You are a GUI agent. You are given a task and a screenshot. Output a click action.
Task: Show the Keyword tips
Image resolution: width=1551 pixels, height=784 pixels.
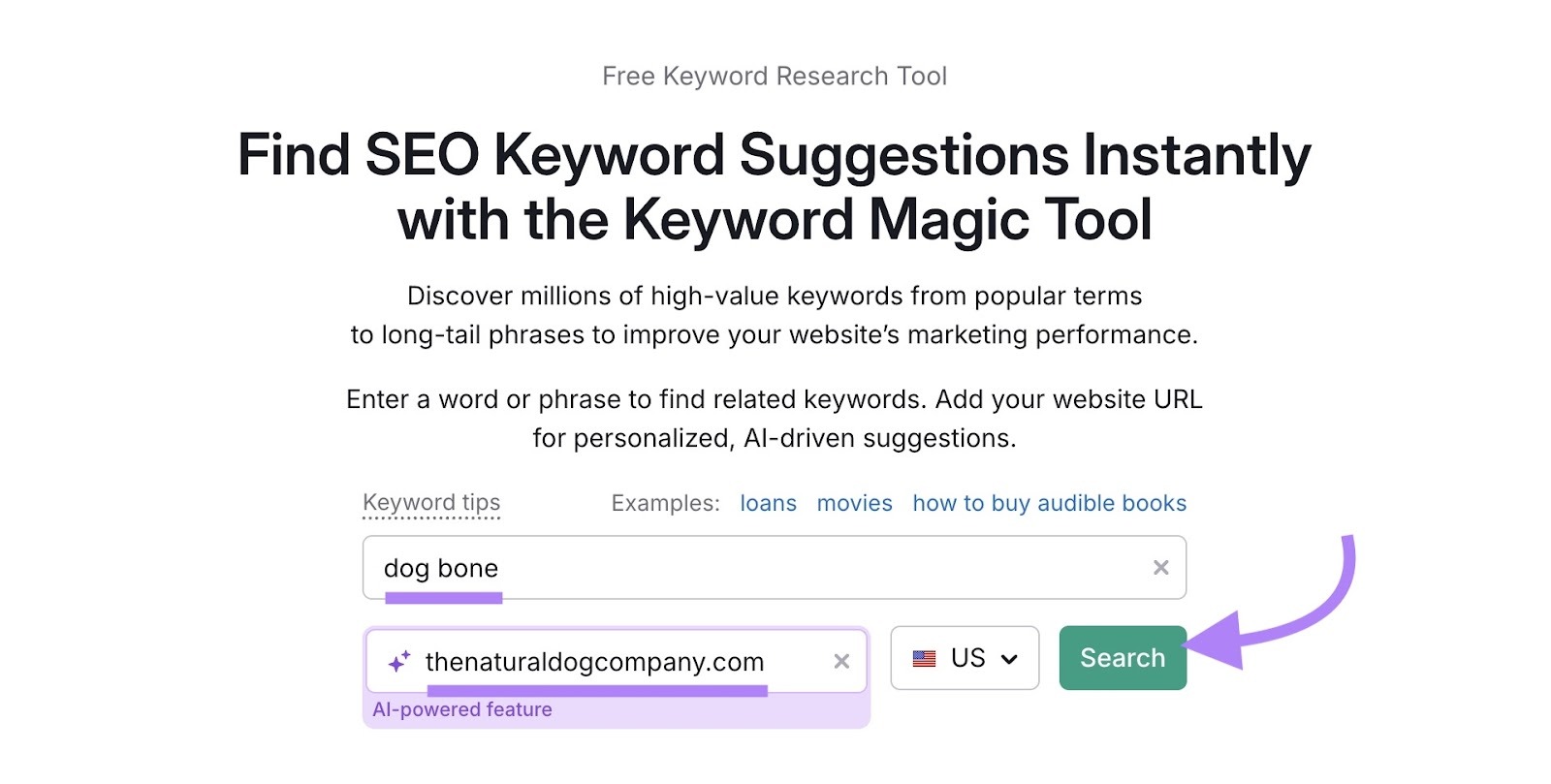pos(431,502)
